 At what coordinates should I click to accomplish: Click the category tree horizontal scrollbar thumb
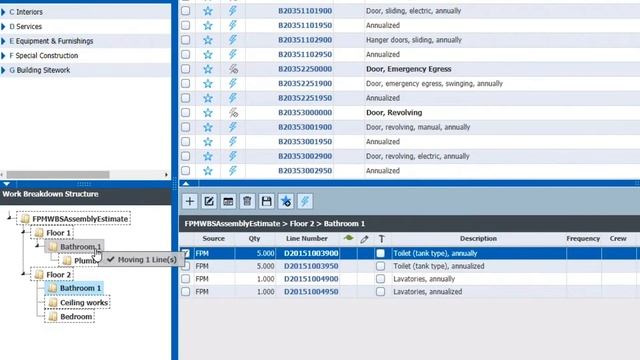pyautogui.click(x=58, y=175)
